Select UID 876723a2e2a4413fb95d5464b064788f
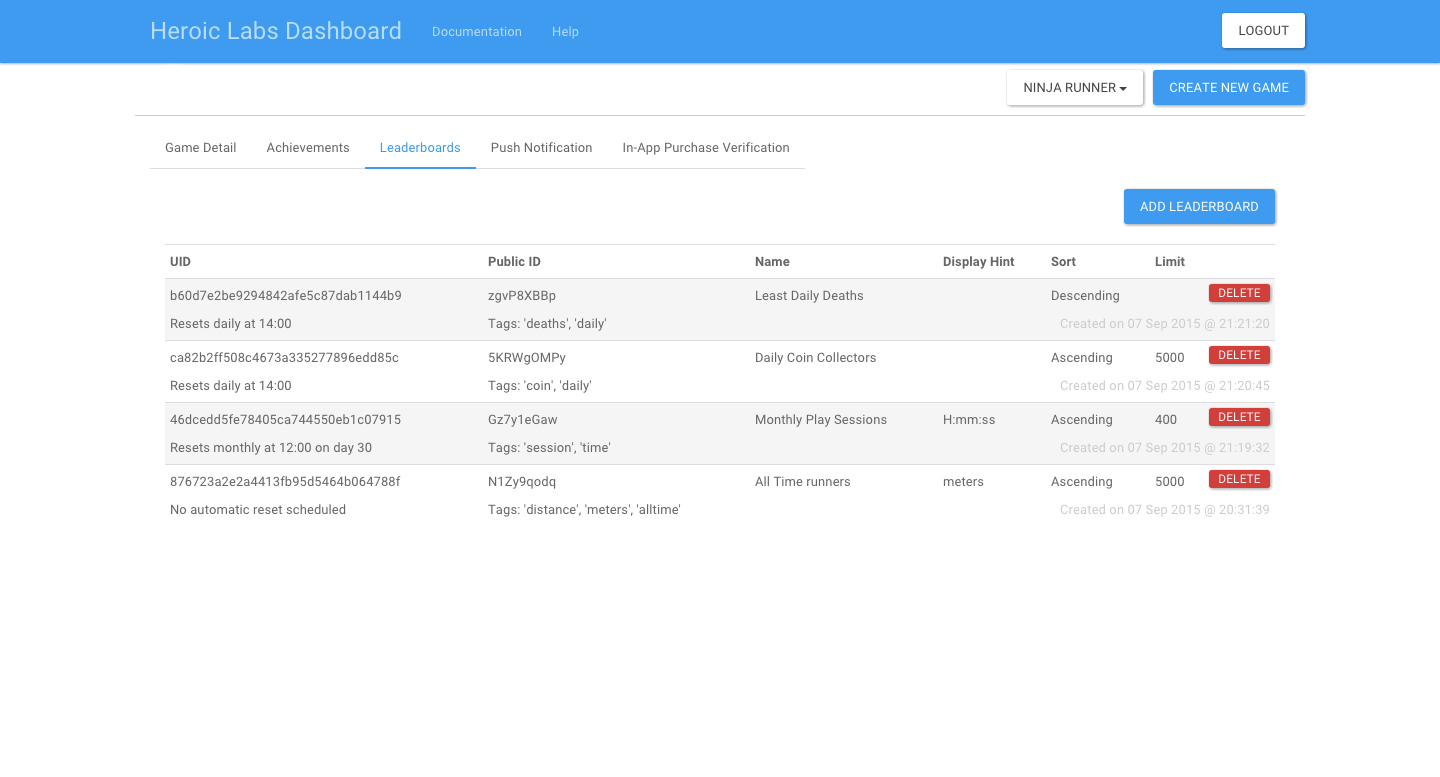Image resolution: width=1440 pixels, height=777 pixels. (285, 482)
